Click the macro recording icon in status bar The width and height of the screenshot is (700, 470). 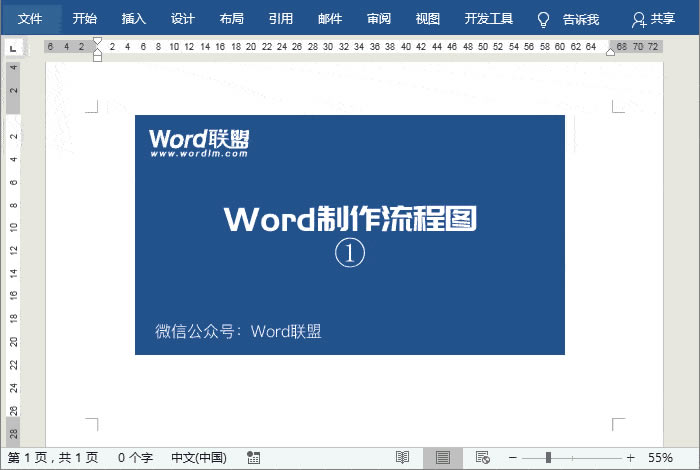pyautogui.click(x=253, y=457)
